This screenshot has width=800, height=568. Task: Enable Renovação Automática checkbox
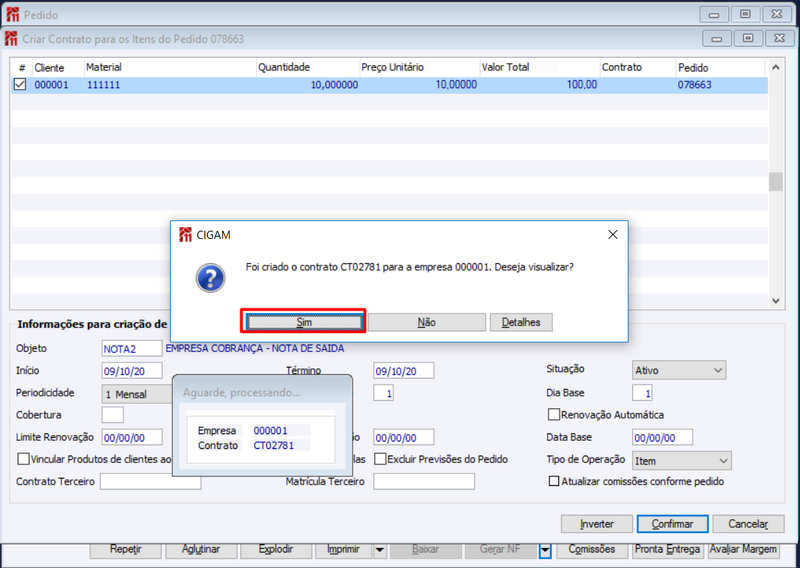(x=554, y=414)
